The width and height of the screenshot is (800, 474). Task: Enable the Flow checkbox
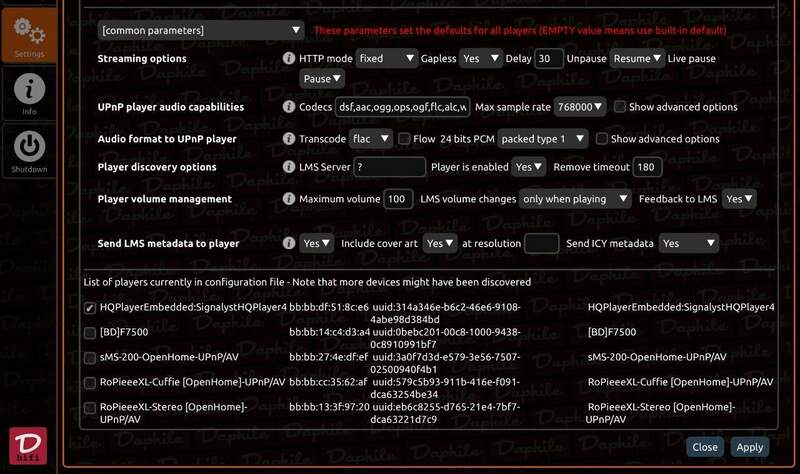point(404,139)
